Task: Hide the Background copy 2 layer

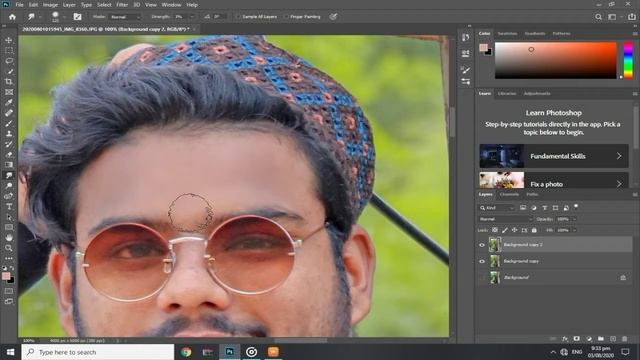Action: click(482, 245)
